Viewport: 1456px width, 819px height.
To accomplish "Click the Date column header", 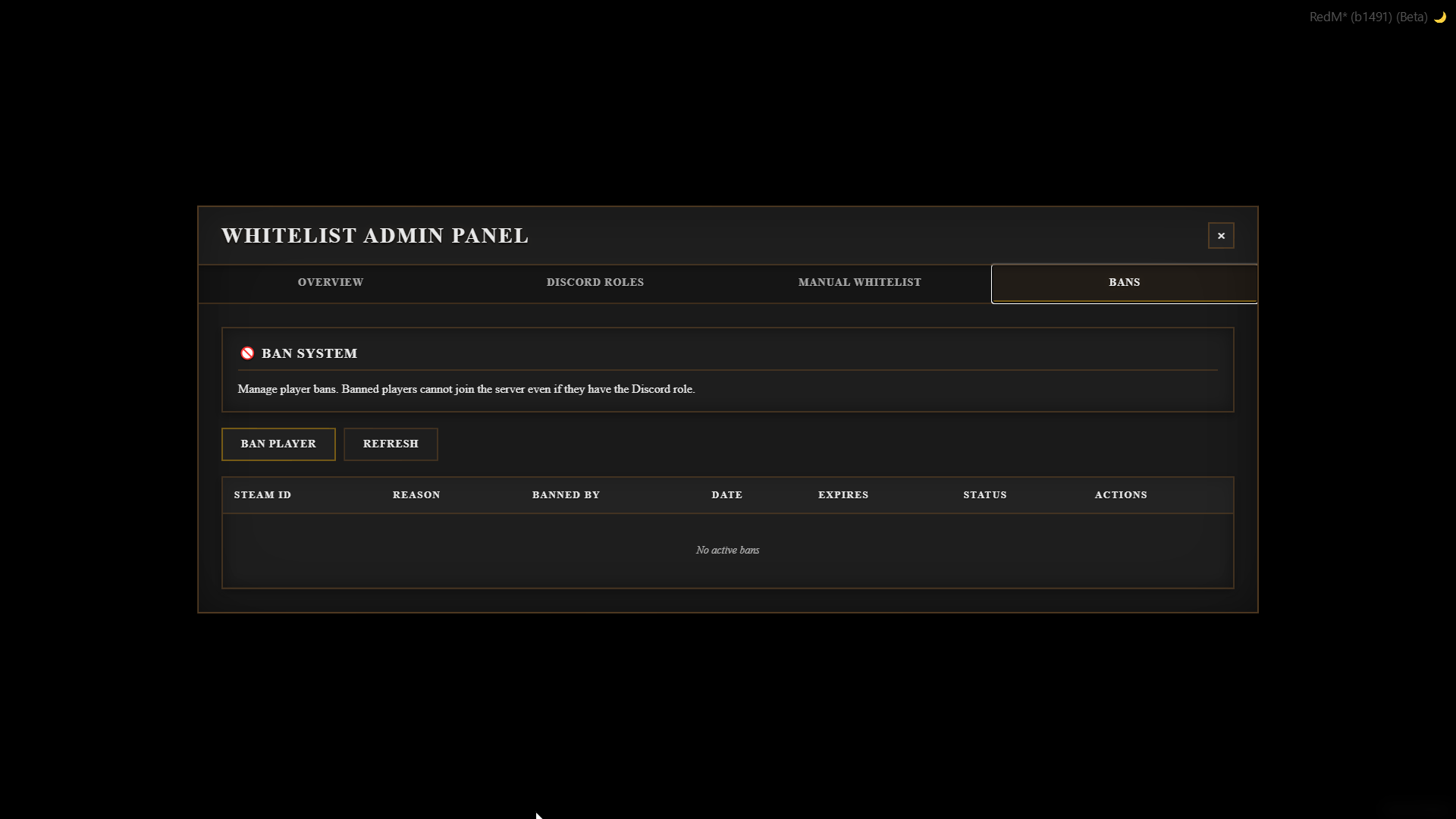I will pos(726,495).
